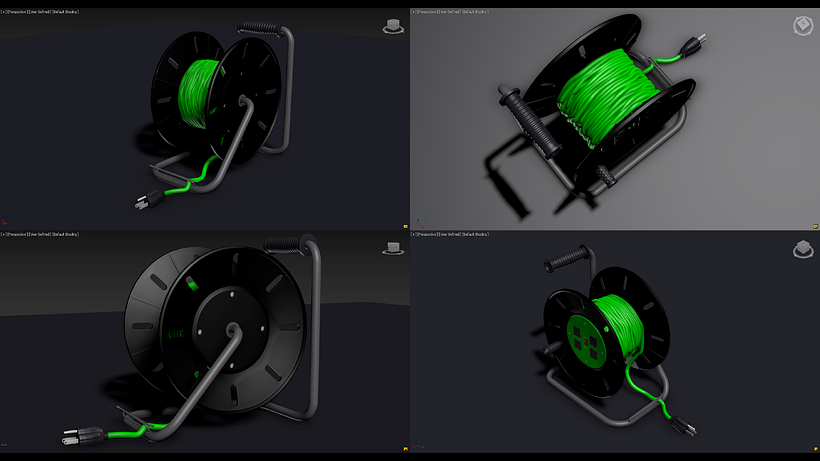Open the Perspective view menu in the top-left viewport
Screen dimensions: 820x461
pos(17,11)
